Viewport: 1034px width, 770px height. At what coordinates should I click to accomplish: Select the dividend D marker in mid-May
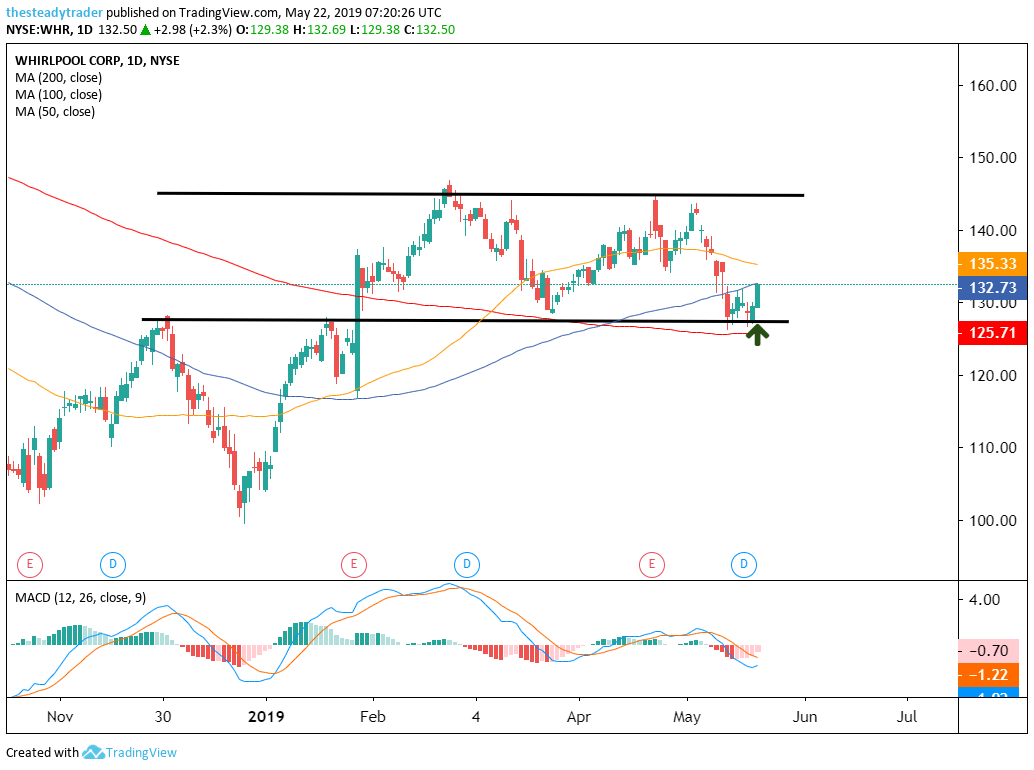tap(744, 564)
